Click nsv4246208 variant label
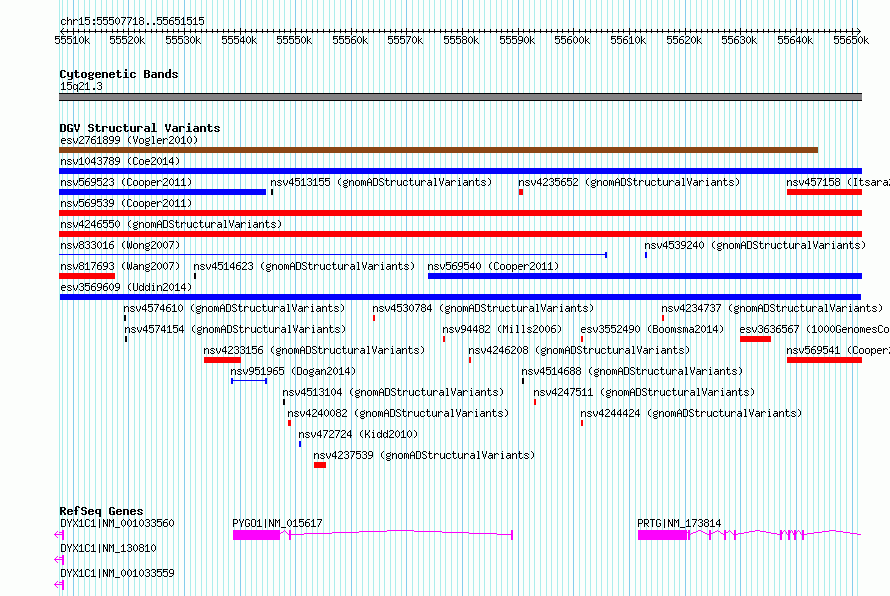This screenshot has height=596, width=890. pos(579,350)
